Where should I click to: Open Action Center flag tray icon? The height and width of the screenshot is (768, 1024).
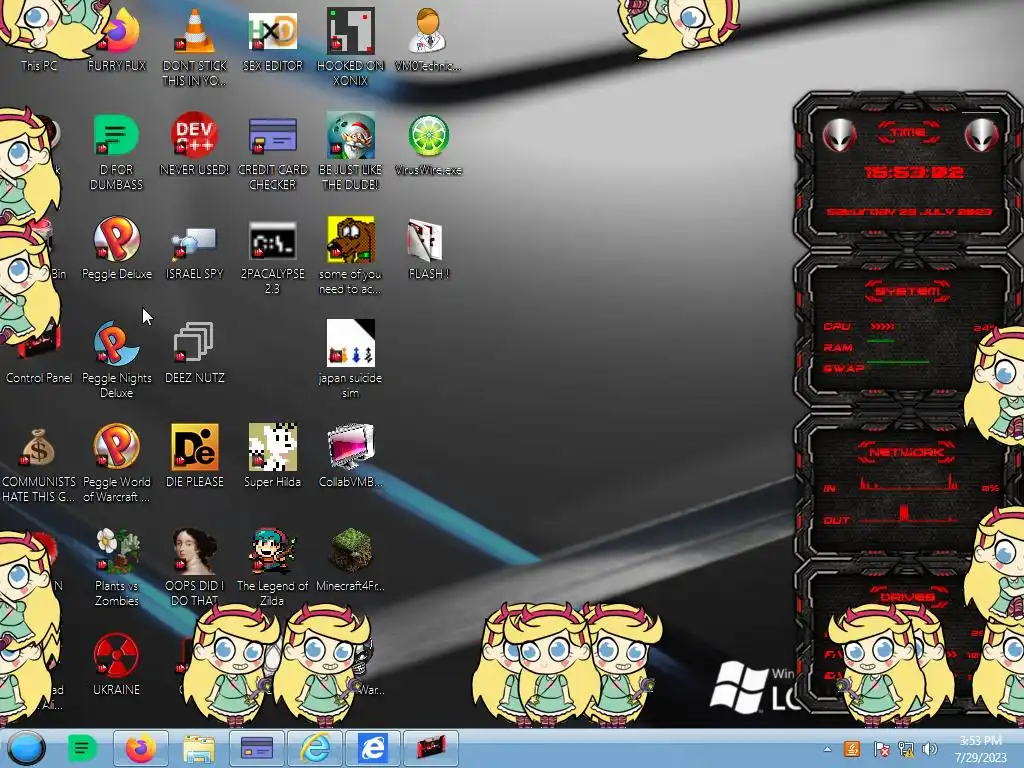(881, 749)
